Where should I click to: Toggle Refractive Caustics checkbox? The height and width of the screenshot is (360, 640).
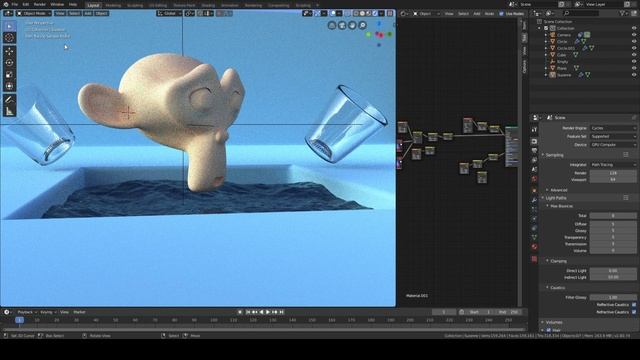634,312
